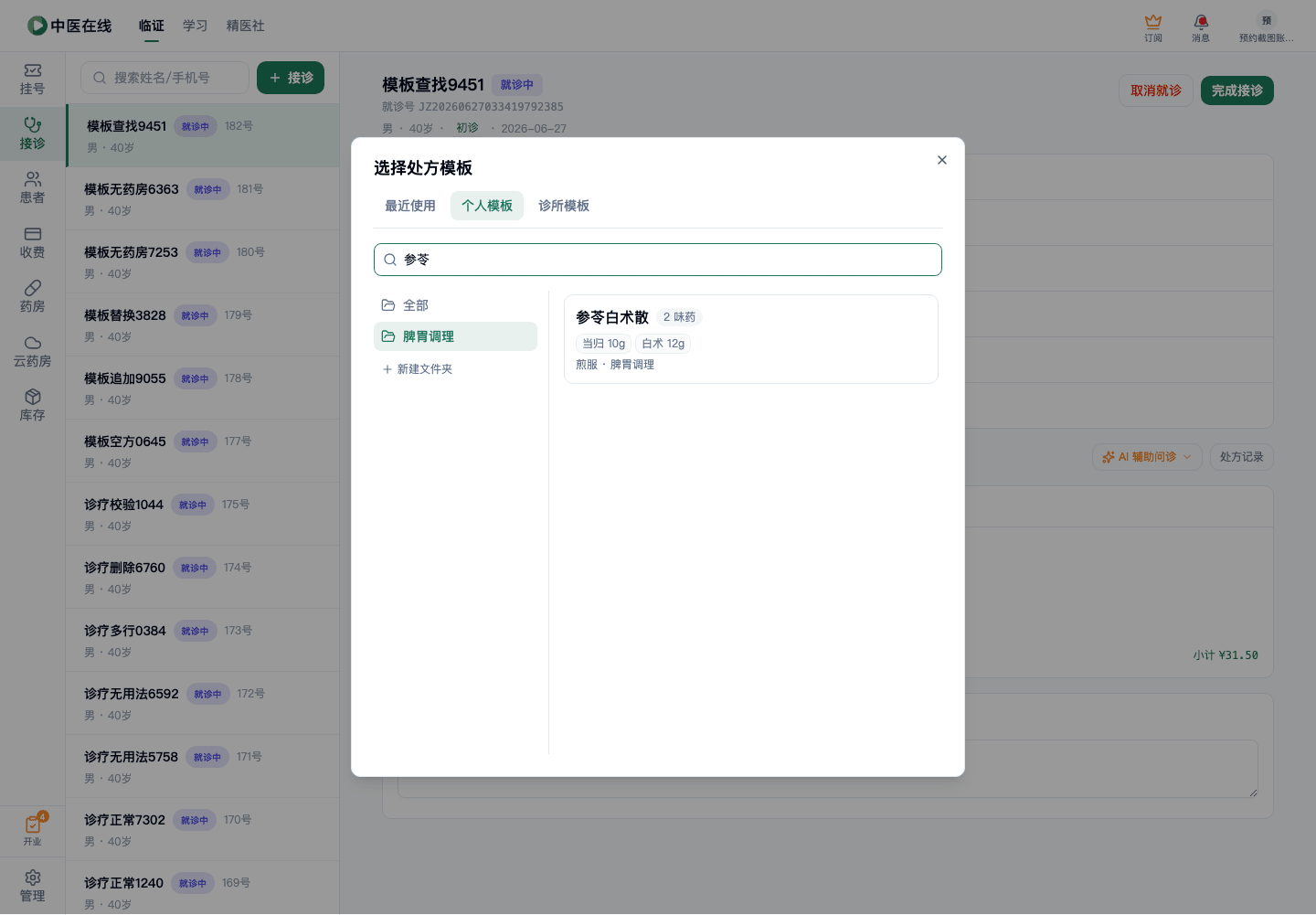Click the 完成接诊 button

(1237, 90)
